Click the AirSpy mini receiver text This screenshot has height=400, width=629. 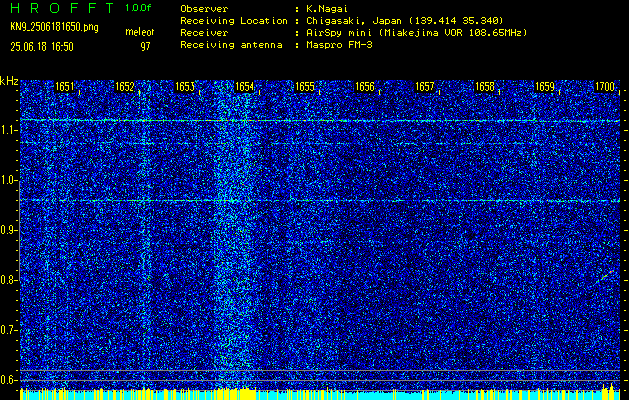(416, 33)
